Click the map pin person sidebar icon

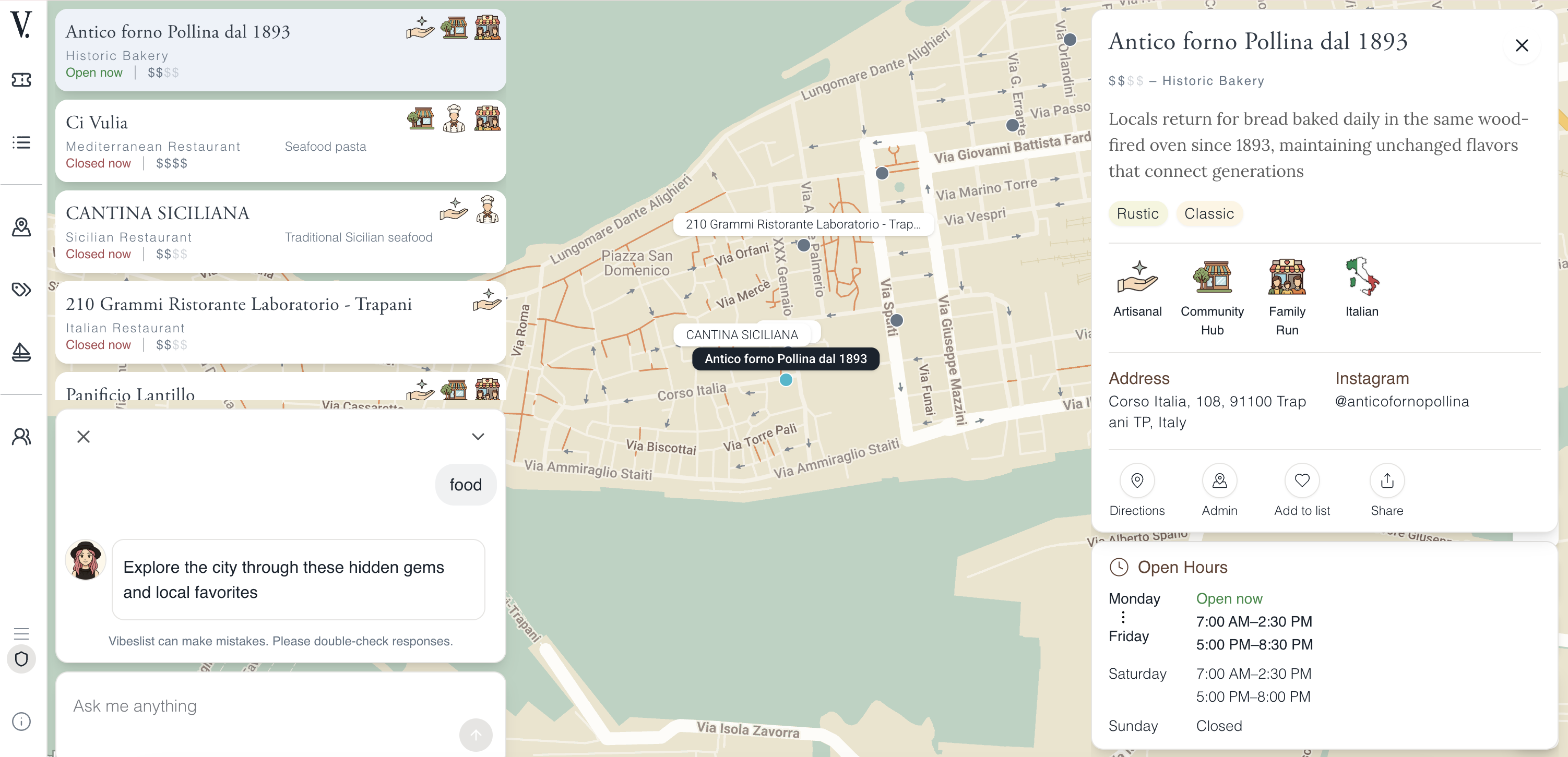[21, 227]
